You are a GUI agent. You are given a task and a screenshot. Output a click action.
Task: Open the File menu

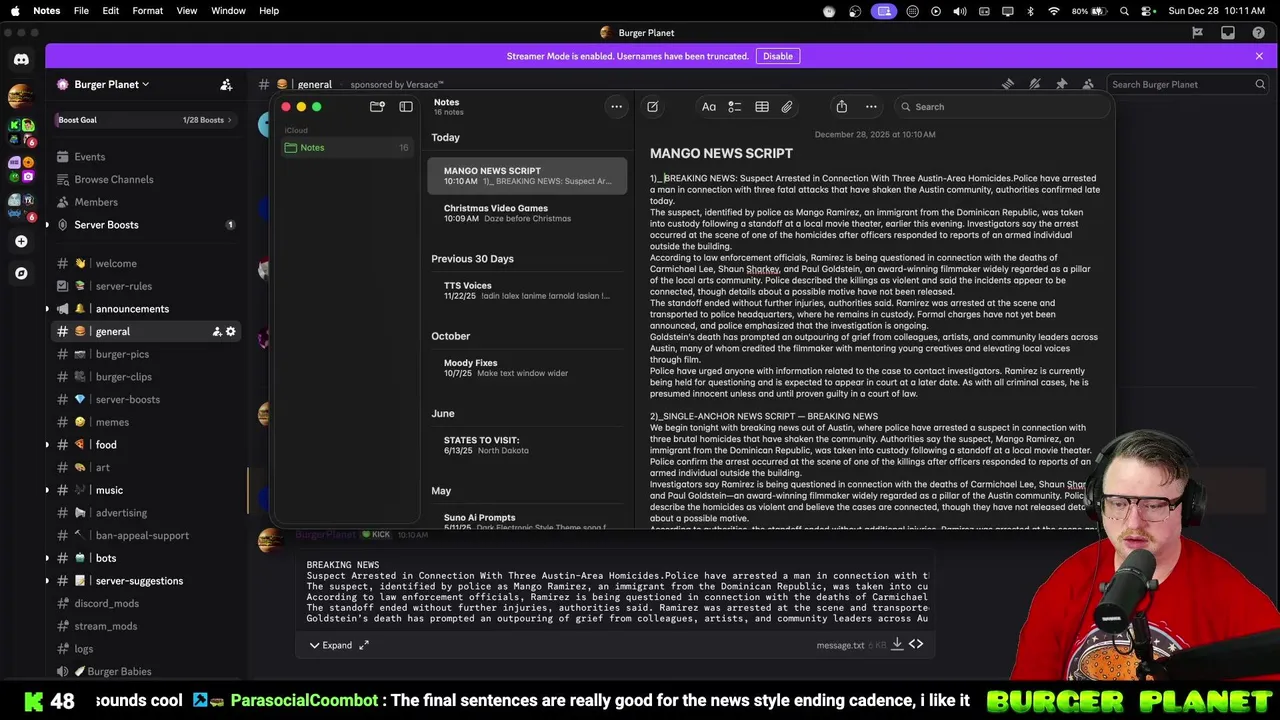click(81, 11)
